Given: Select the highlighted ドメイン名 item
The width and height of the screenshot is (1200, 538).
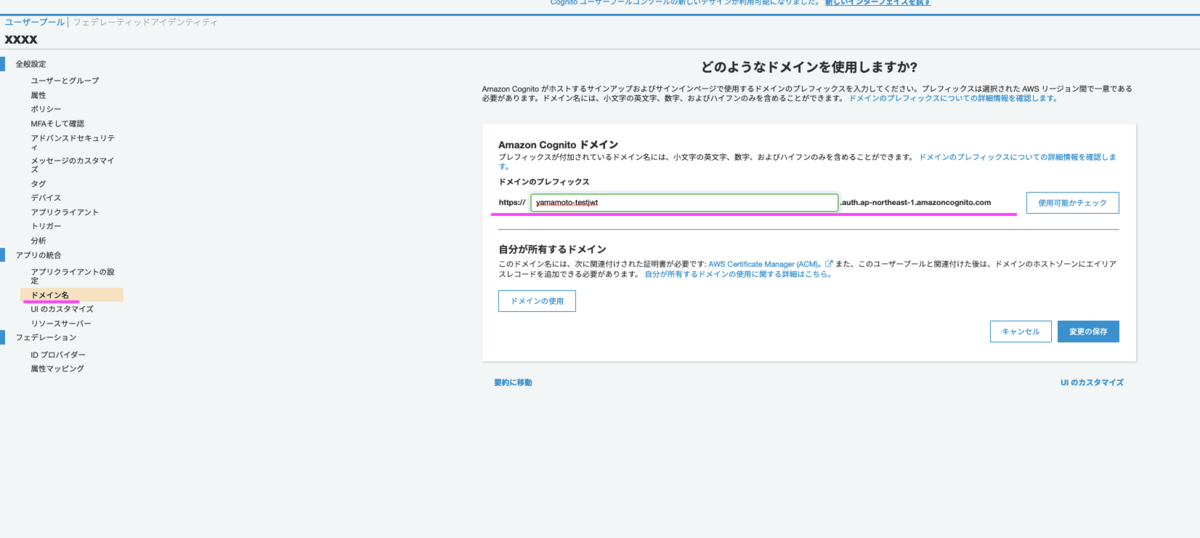Looking at the screenshot, I should pyautogui.click(x=72, y=295).
